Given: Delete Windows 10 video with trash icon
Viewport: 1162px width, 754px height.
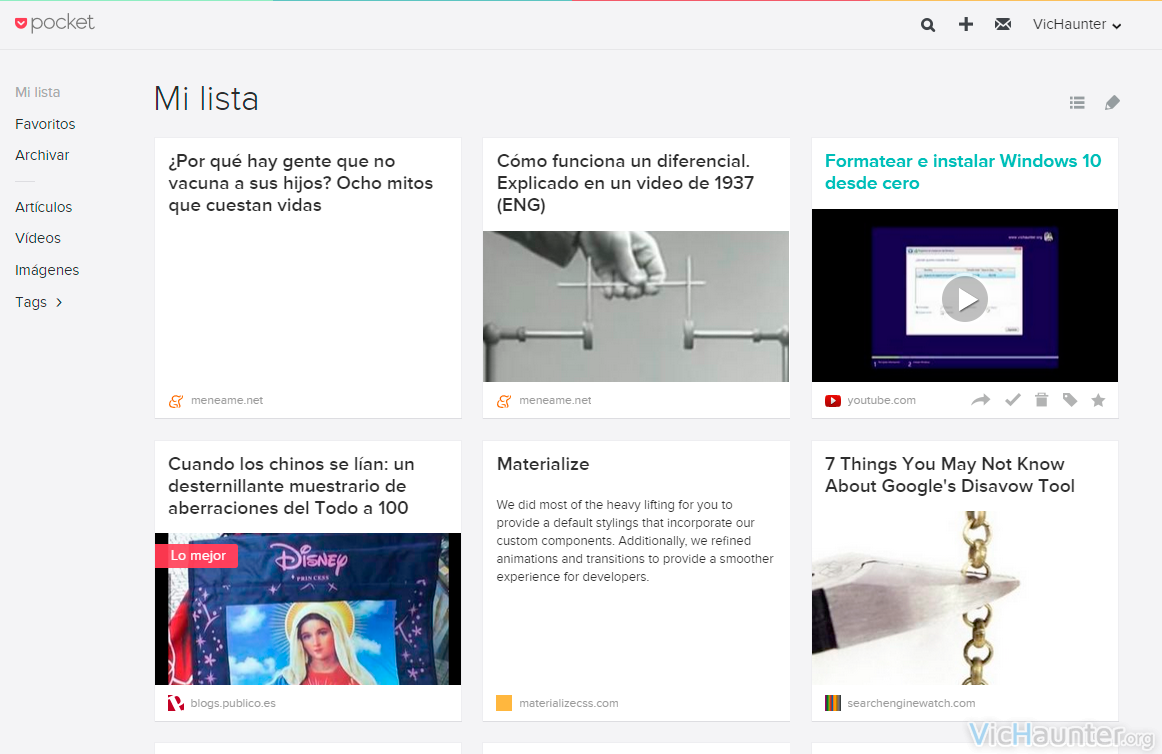Looking at the screenshot, I should click(x=1042, y=400).
